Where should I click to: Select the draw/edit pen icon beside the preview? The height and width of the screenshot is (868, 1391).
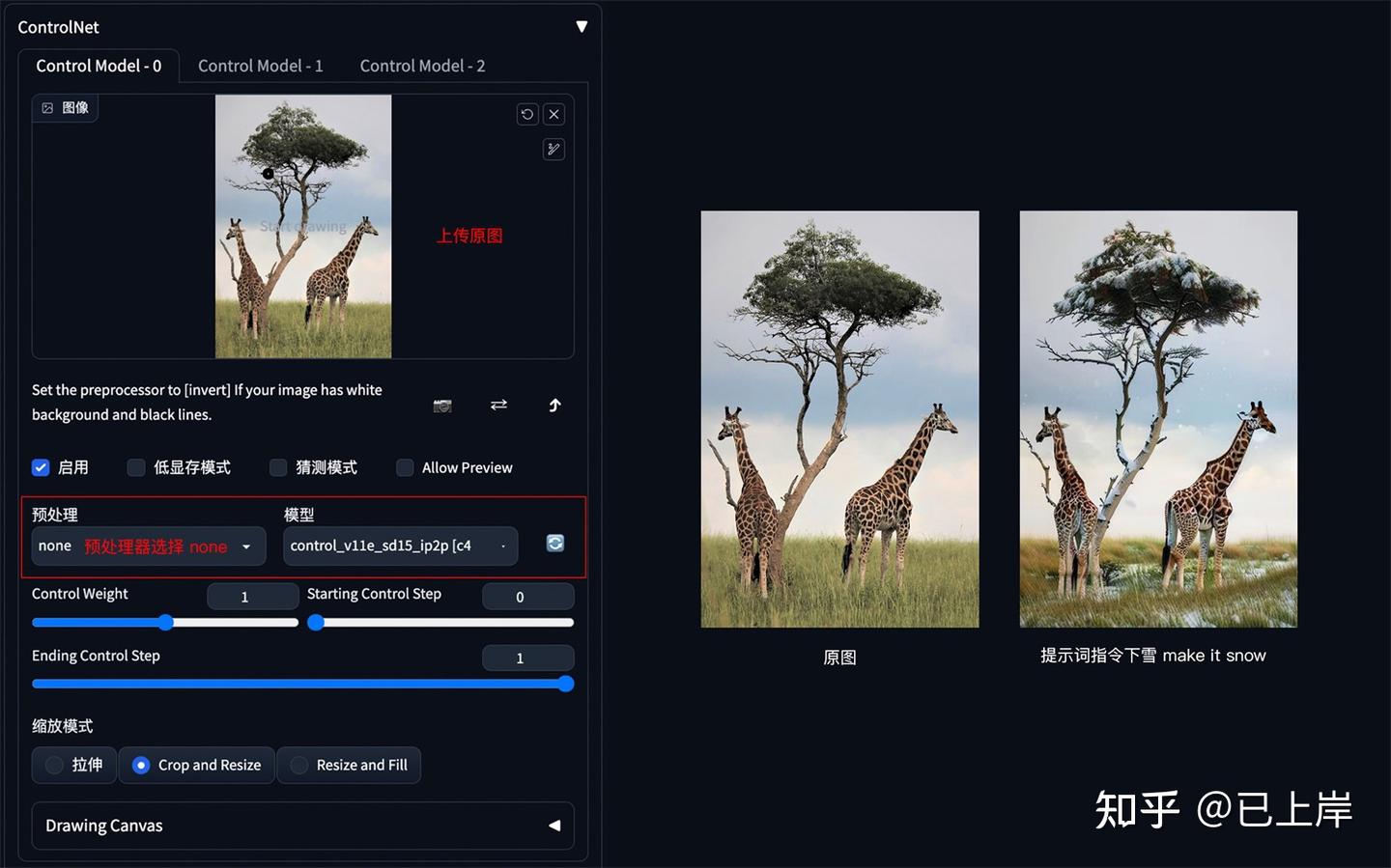point(554,149)
